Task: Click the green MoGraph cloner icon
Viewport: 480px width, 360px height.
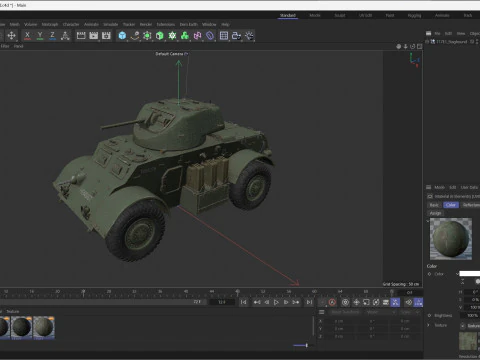Action: tap(172, 36)
